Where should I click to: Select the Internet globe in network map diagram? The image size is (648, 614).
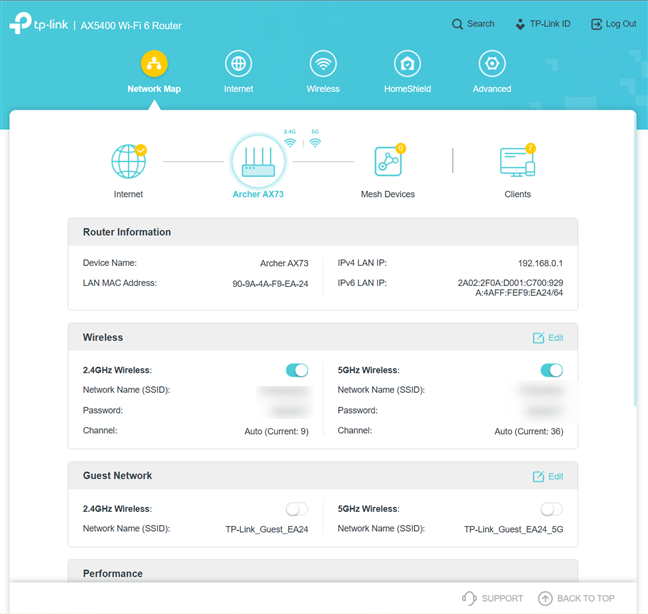[129, 161]
